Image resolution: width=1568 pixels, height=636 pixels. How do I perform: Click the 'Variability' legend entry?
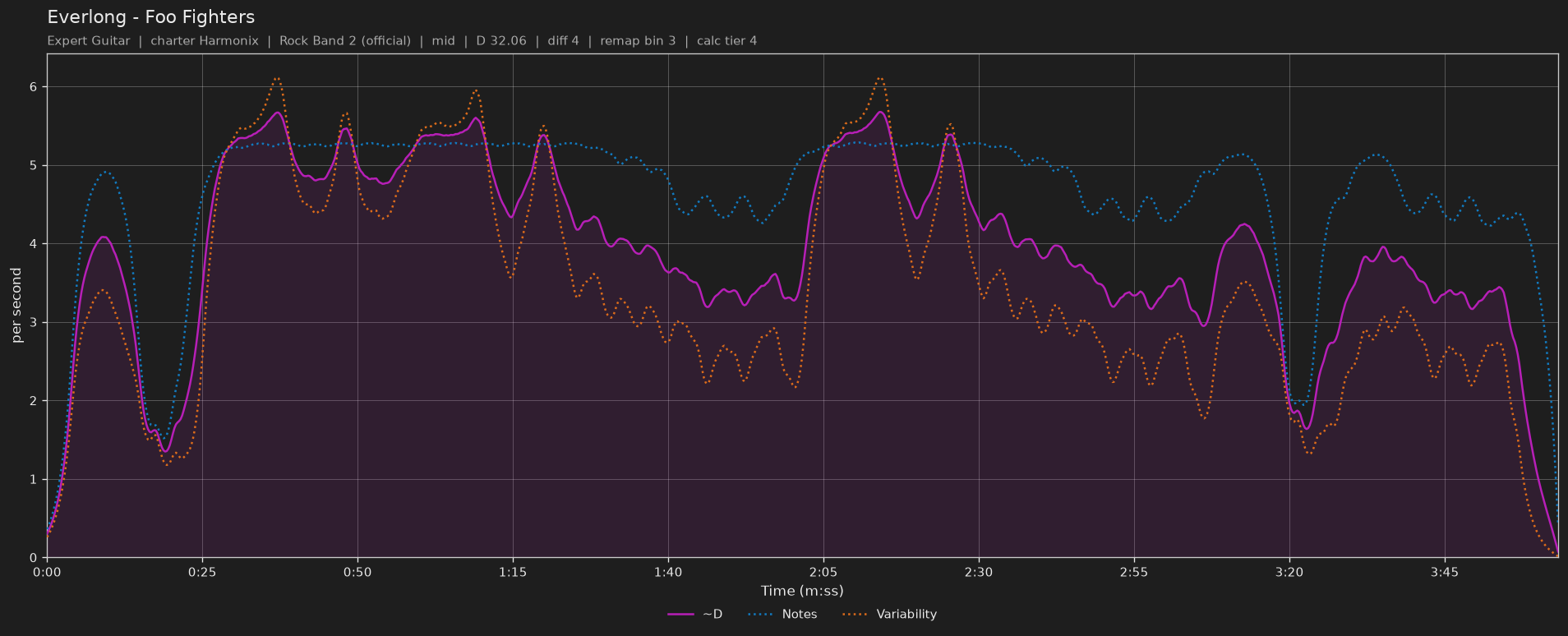coord(889,614)
